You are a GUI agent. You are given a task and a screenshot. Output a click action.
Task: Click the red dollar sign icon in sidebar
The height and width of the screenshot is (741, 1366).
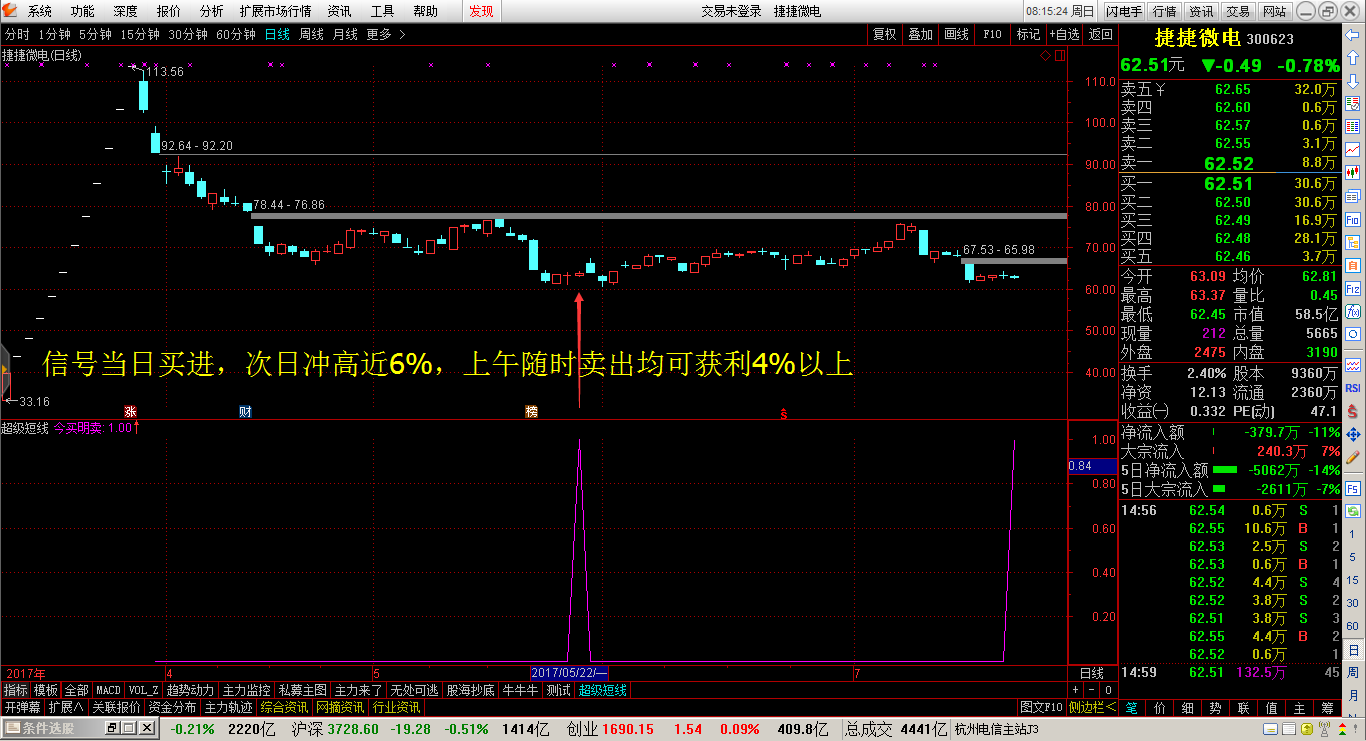[1352, 411]
